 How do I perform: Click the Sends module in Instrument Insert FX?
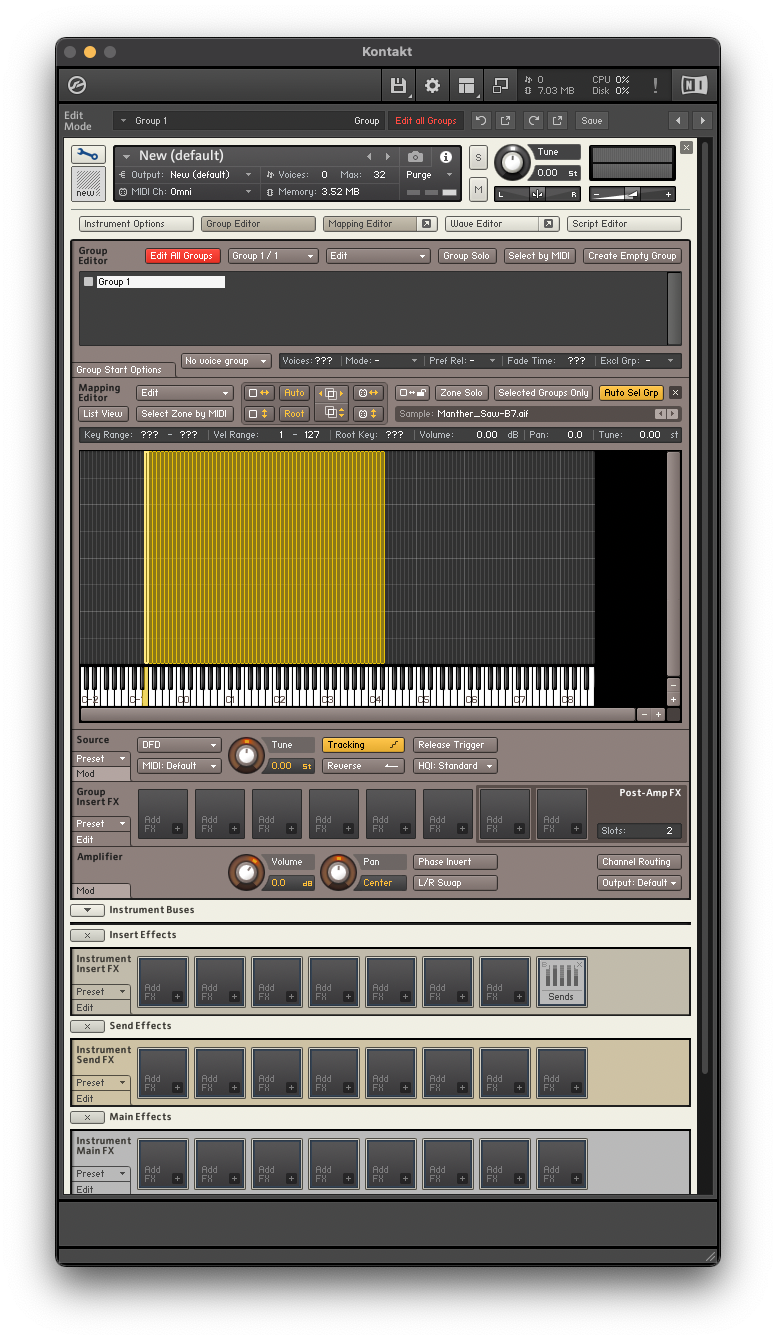561,982
